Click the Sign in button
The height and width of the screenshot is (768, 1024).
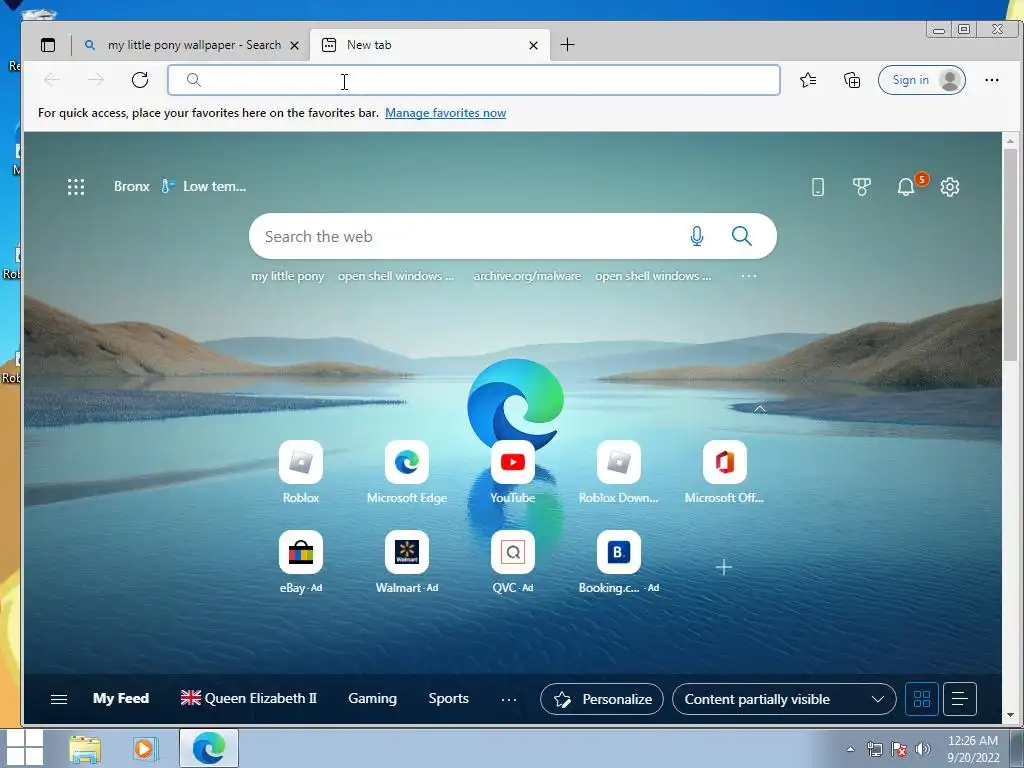[921, 80]
